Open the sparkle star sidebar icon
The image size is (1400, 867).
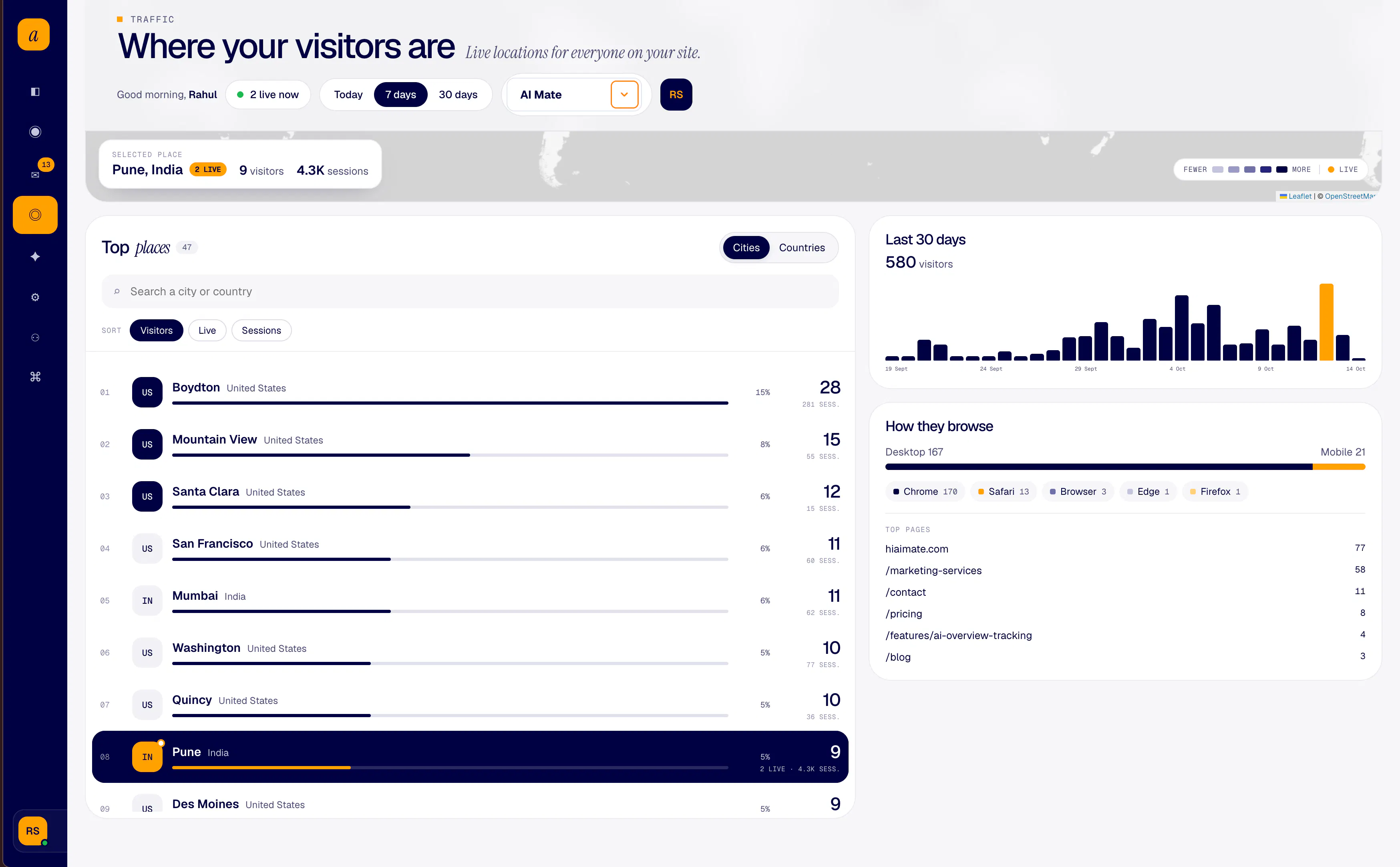[x=35, y=256]
